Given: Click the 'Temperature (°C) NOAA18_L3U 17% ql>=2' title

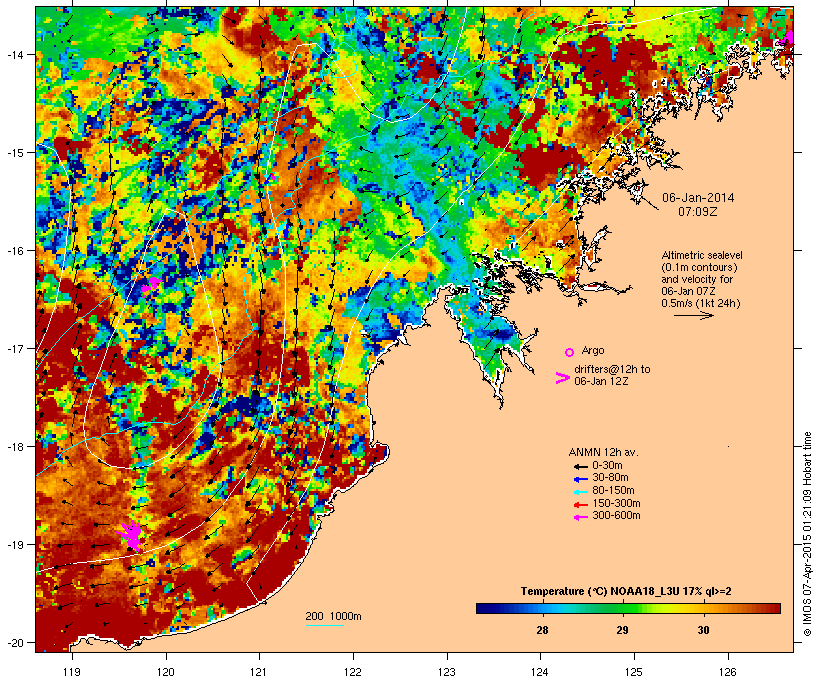Looking at the screenshot, I should [626, 591].
